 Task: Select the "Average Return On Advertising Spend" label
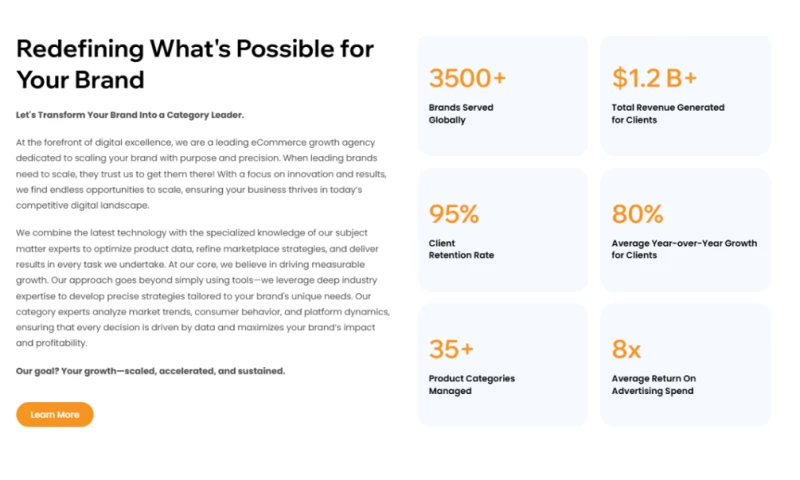tap(654, 385)
